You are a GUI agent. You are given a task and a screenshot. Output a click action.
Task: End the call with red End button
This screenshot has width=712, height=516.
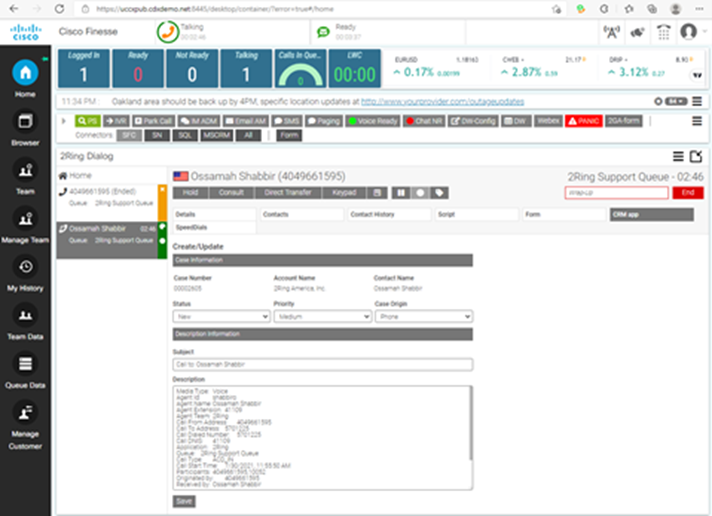[688, 193]
